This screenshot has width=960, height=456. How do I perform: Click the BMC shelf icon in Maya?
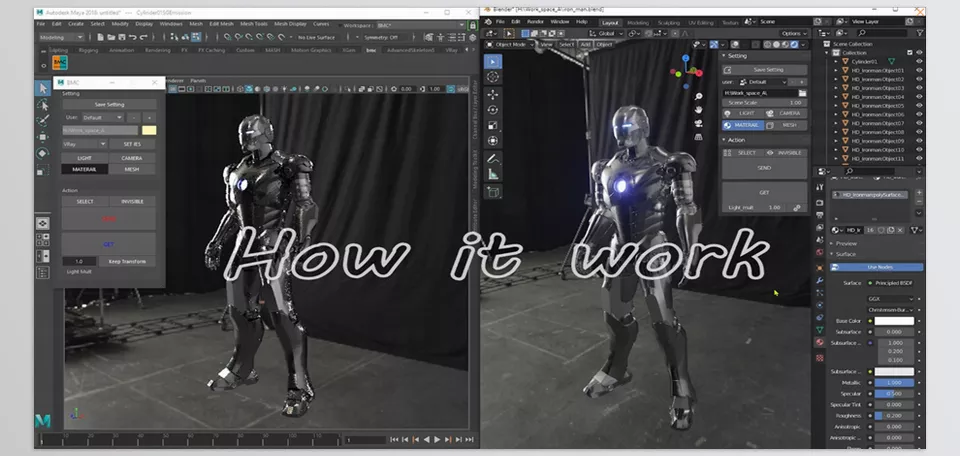click(60, 63)
